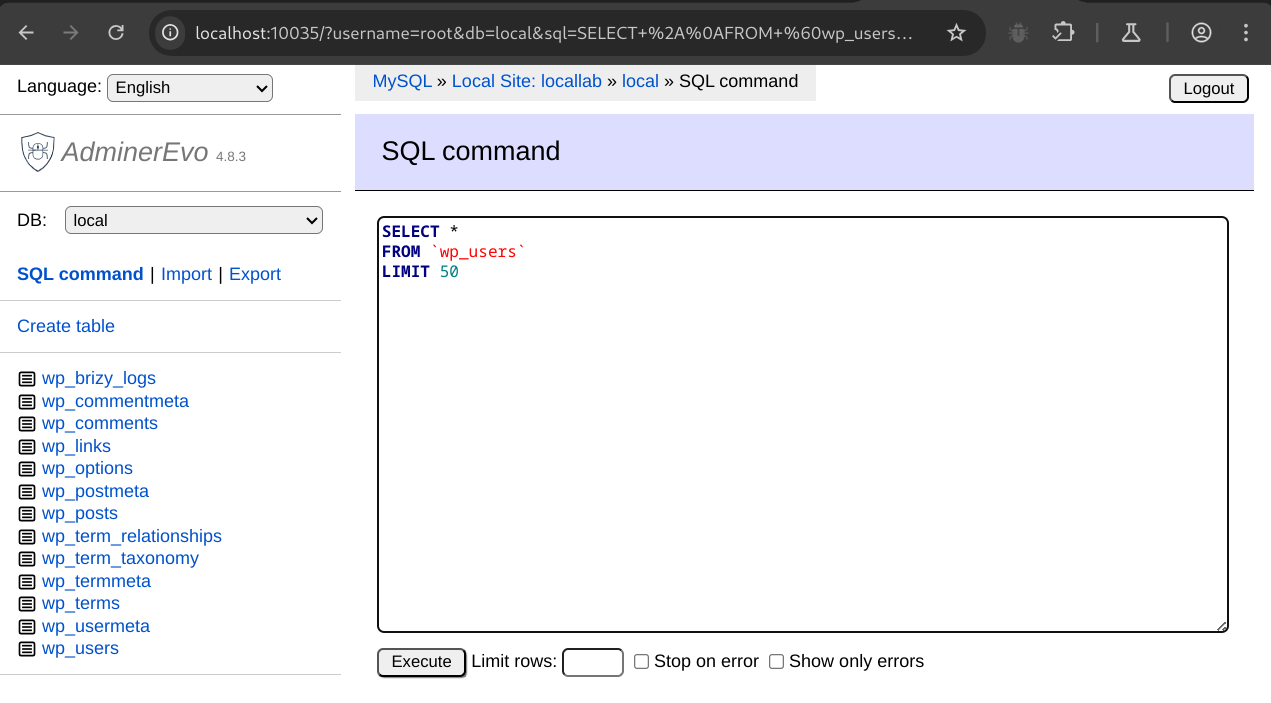The image size is (1271, 703).
Task: Expand the DB selector dropdown
Action: coord(193,220)
